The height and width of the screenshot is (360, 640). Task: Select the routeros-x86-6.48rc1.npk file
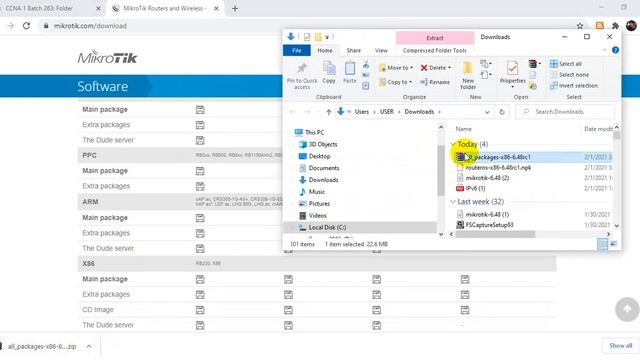498,167
